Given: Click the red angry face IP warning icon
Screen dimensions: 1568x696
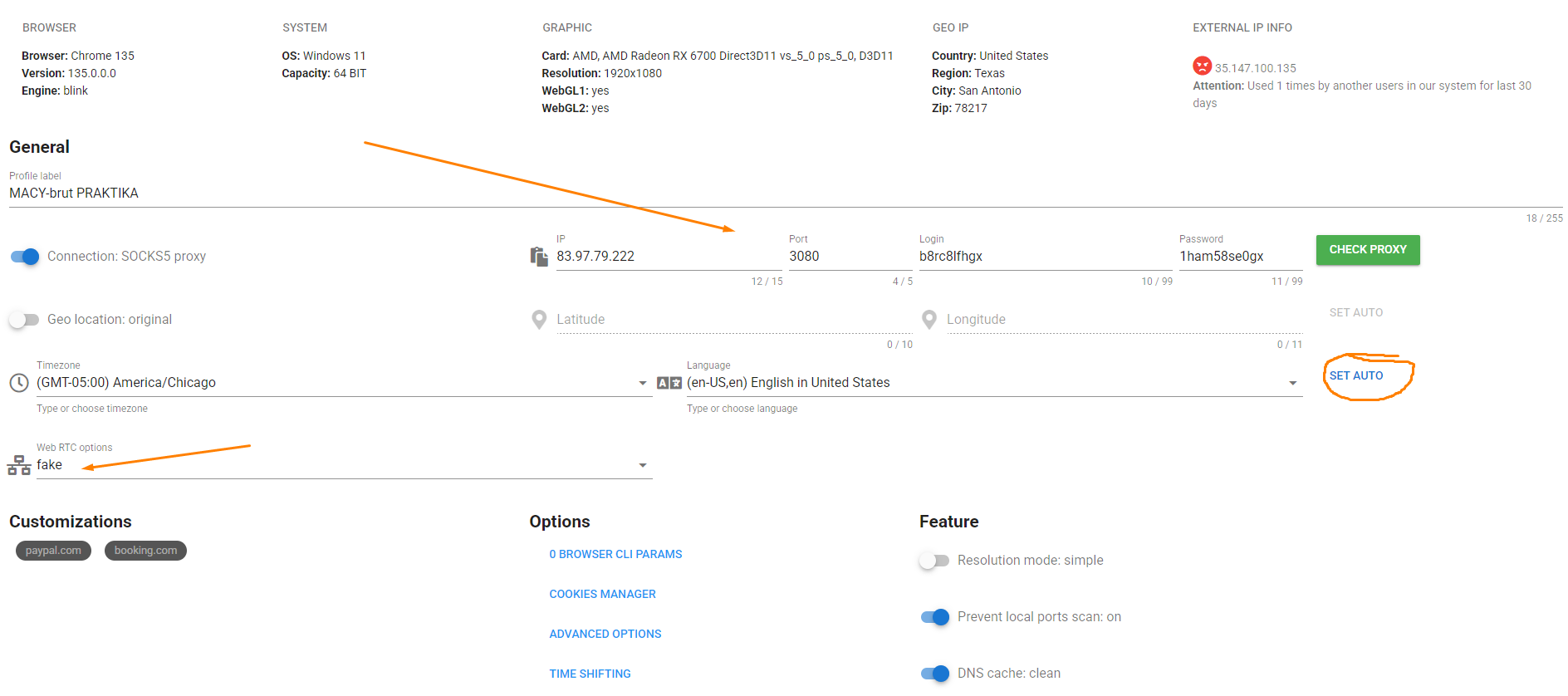Looking at the screenshot, I should pos(1202,66).
